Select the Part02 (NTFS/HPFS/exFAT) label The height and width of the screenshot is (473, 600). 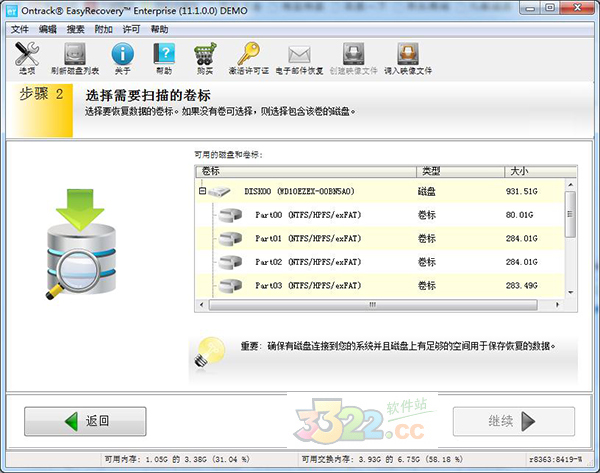click(x=308, y=262)
